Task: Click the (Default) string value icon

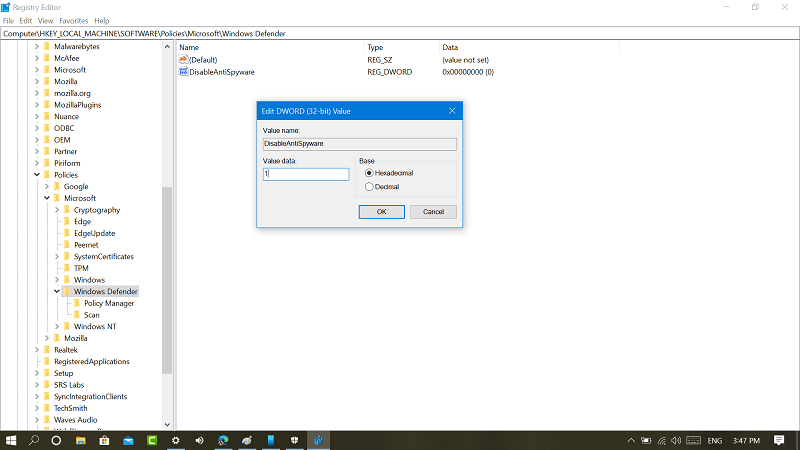Action: point(183,60)
